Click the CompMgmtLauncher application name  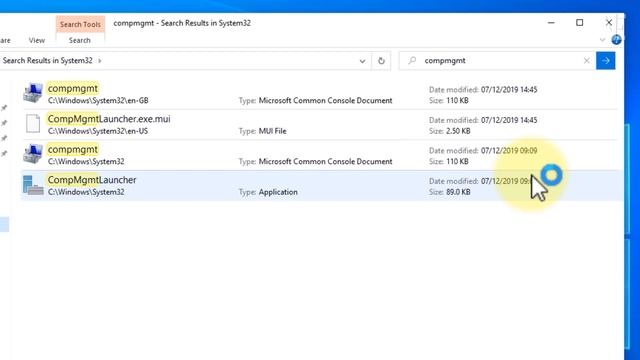[x=92, y=180]
